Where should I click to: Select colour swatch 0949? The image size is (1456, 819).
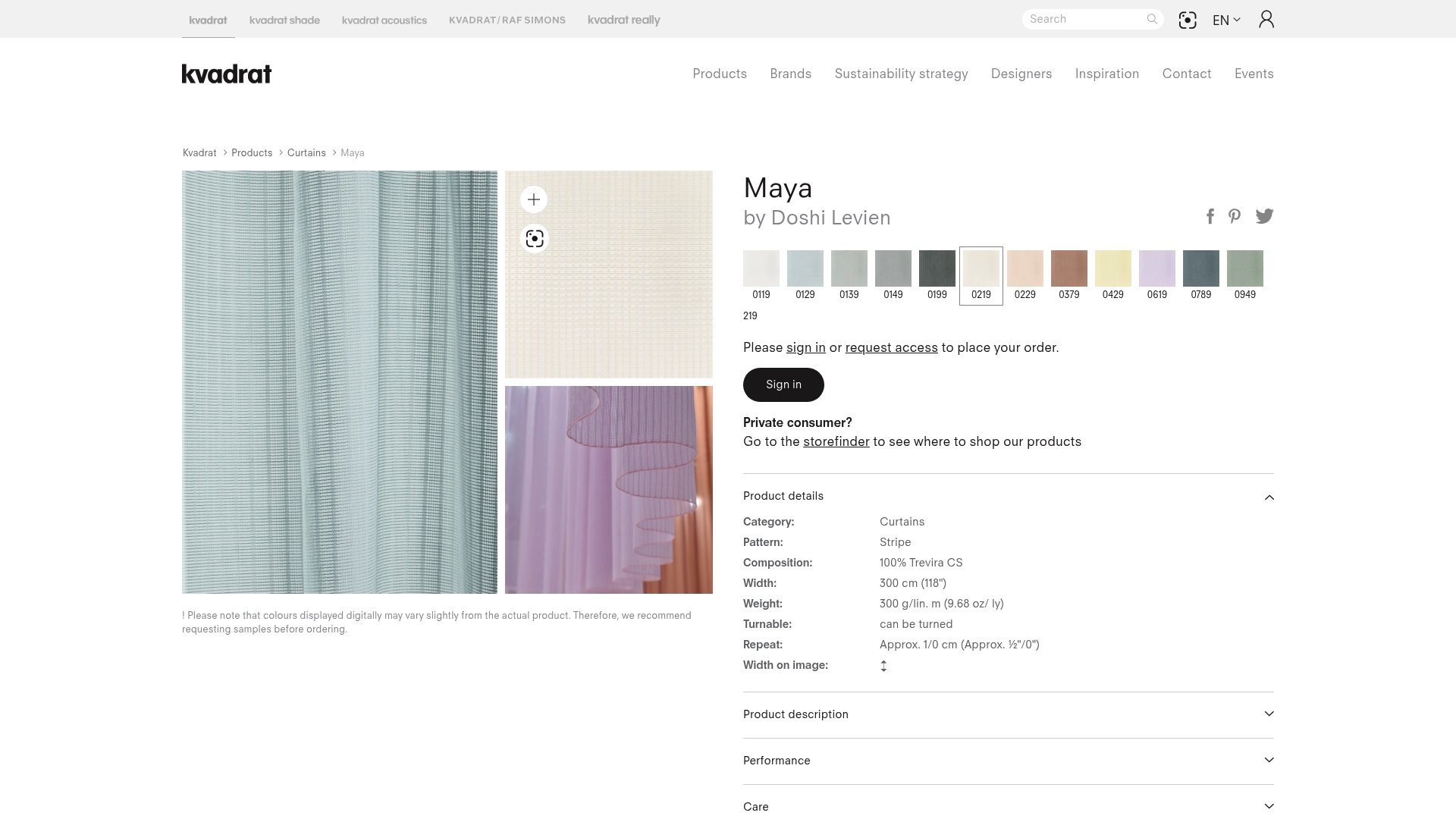click(1245, 268)
